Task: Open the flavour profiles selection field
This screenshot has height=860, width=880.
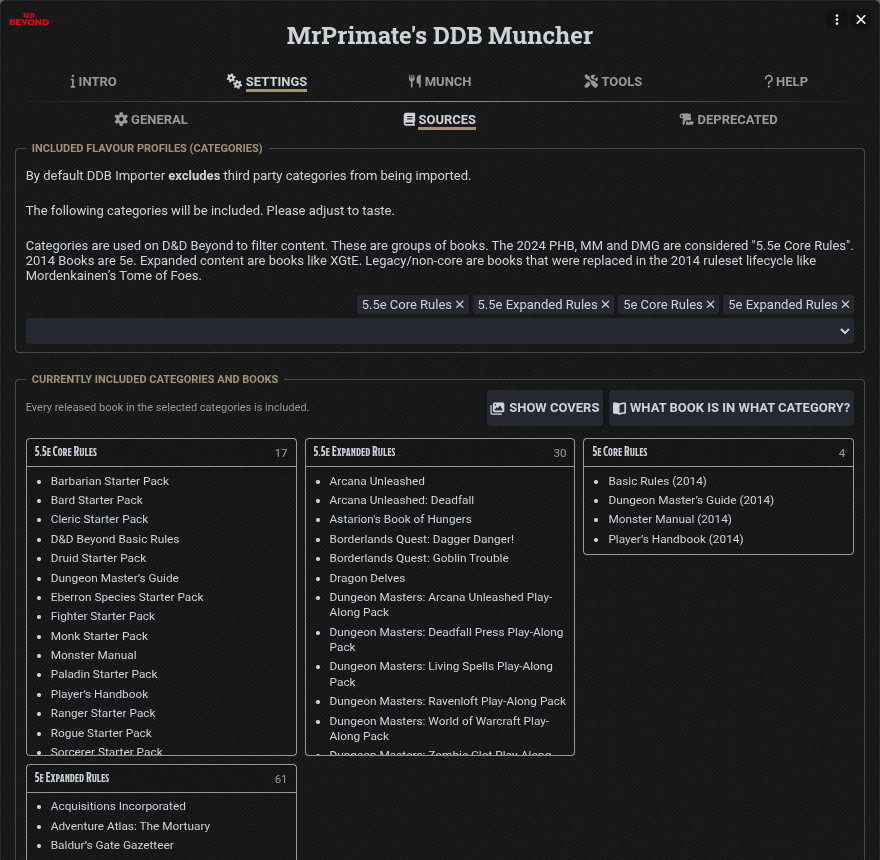Action: click(440, 331)
